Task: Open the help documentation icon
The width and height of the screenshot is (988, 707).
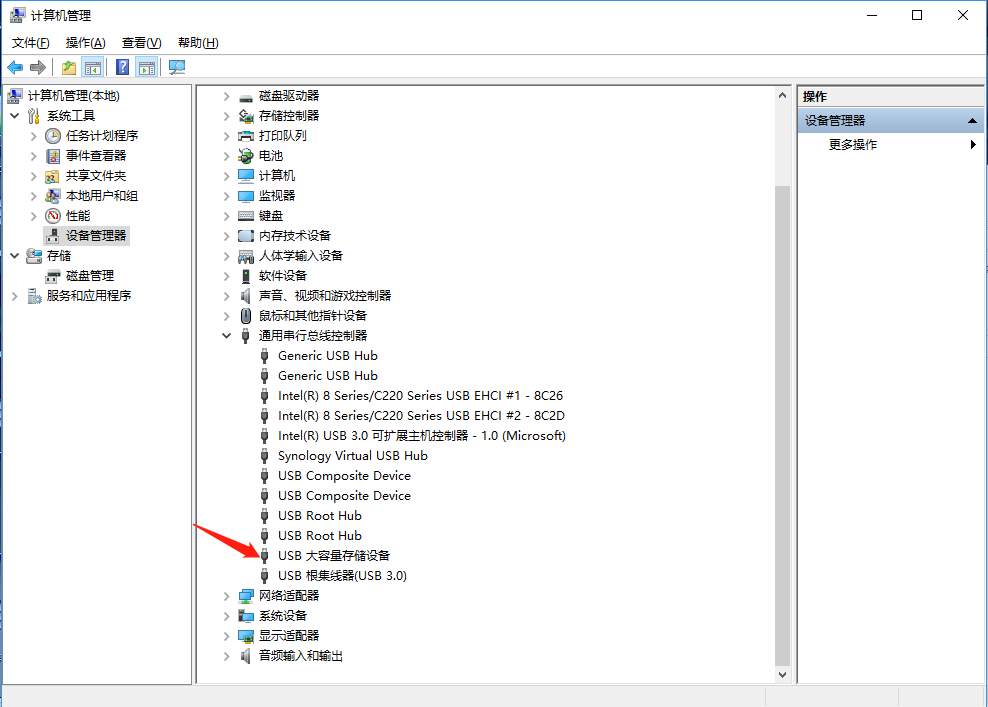Action: tap(122, 67)
